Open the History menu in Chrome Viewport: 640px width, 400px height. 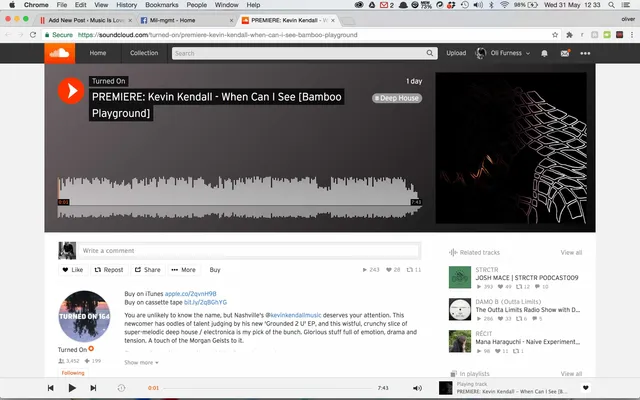coord(126,5)
